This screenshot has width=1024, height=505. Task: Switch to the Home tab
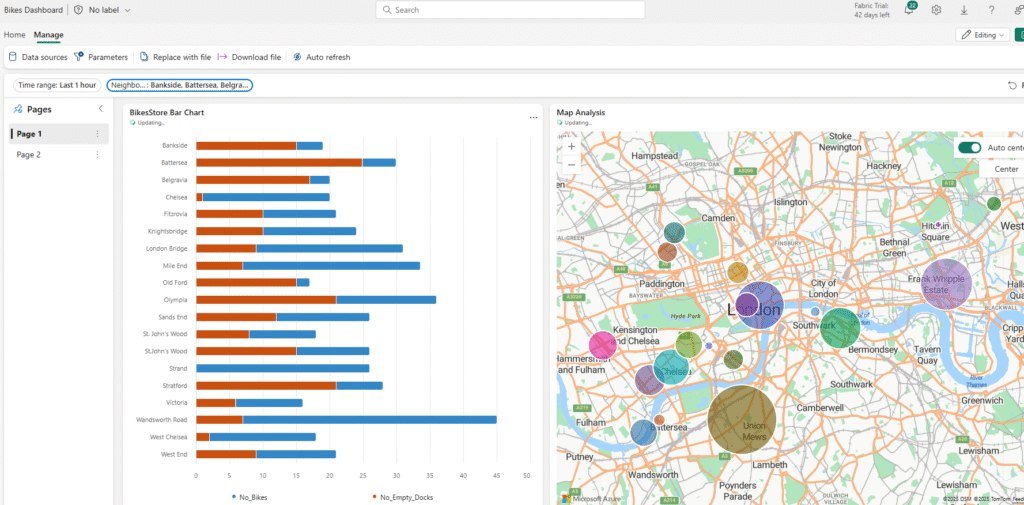tap(15, 35)
